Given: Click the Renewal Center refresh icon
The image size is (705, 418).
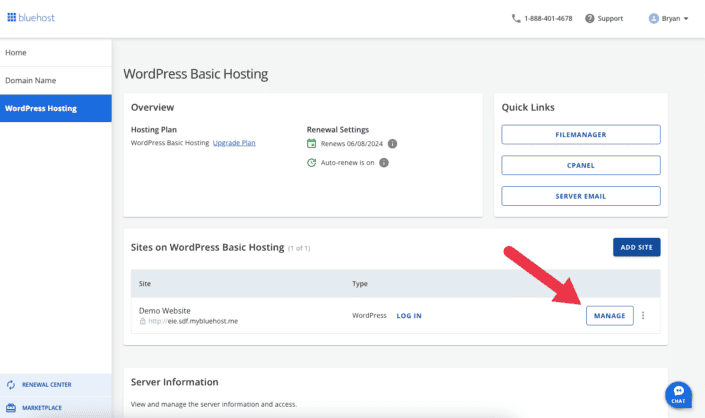Looking at the screenshot, I should pyautogui.click(x=10, y=384).
